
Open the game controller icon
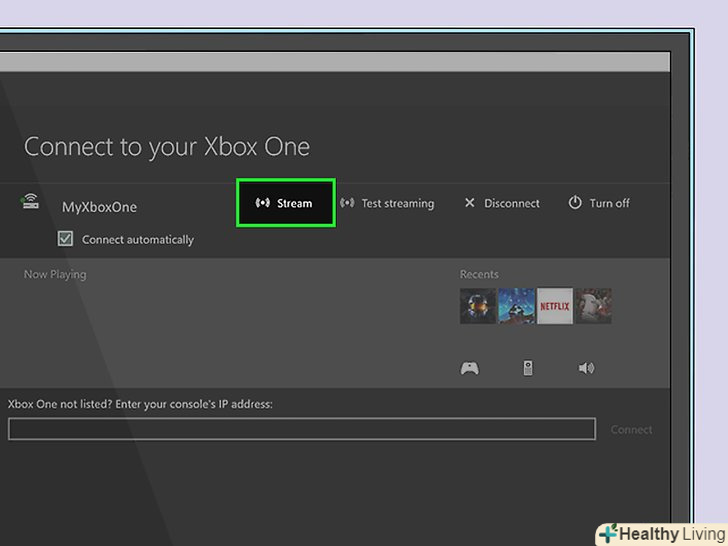(x=469, y=368)
